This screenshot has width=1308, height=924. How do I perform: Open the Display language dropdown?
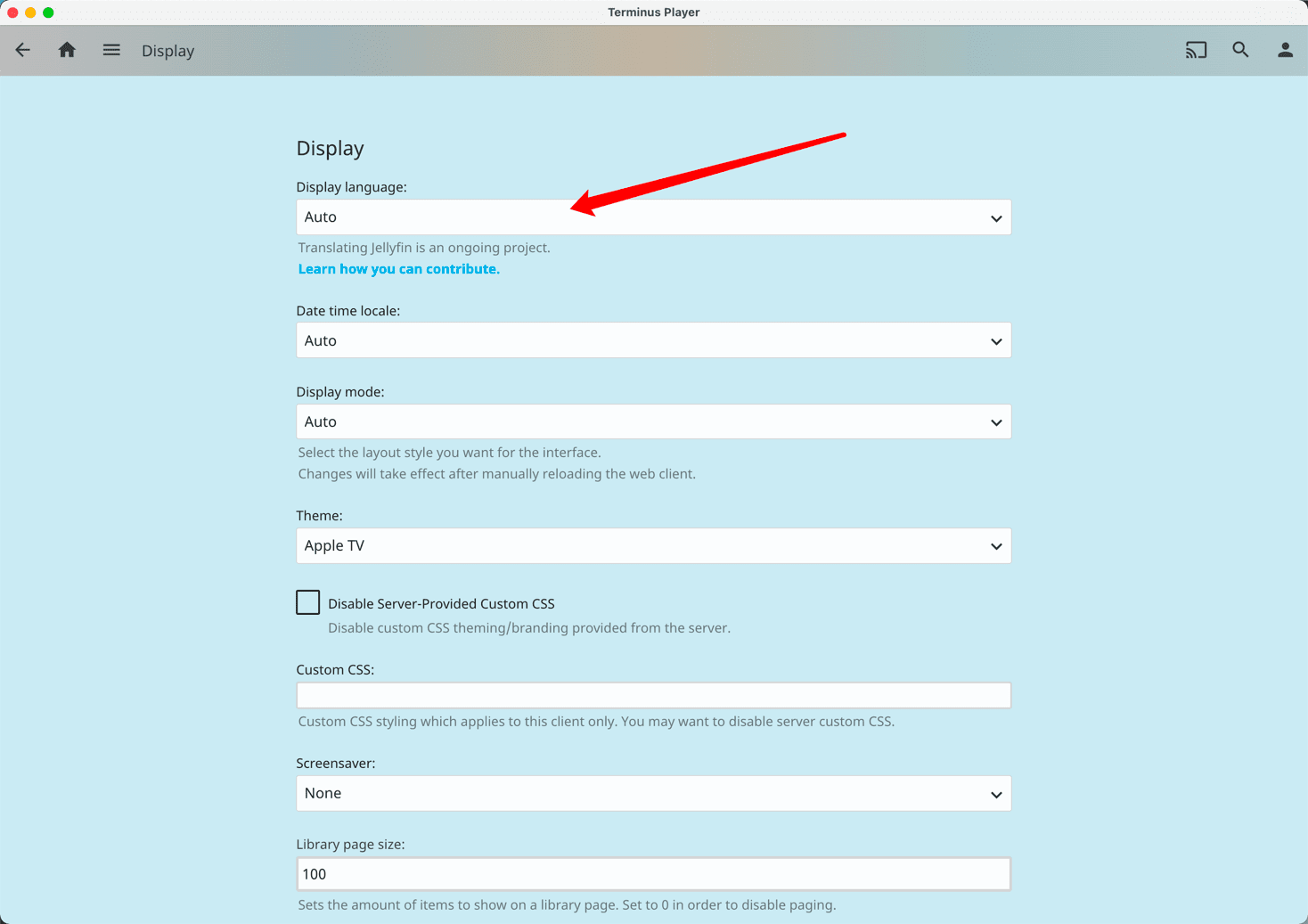pyautogui.click(x=653, y=217)
